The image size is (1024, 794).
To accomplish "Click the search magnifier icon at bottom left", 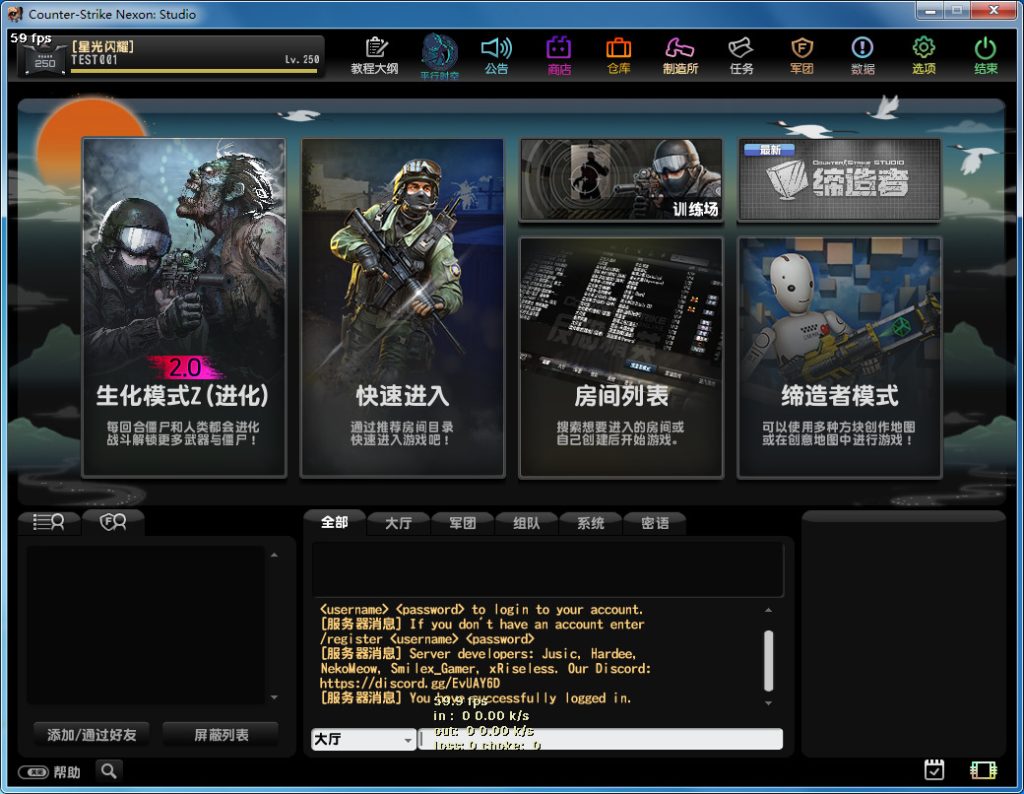I will [x=108, y=771].
